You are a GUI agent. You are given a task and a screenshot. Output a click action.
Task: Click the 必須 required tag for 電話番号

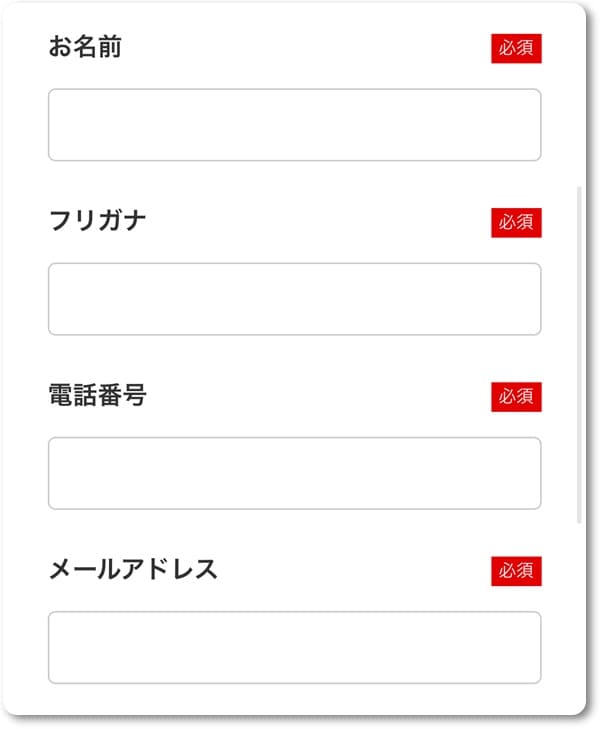point(516,396)
